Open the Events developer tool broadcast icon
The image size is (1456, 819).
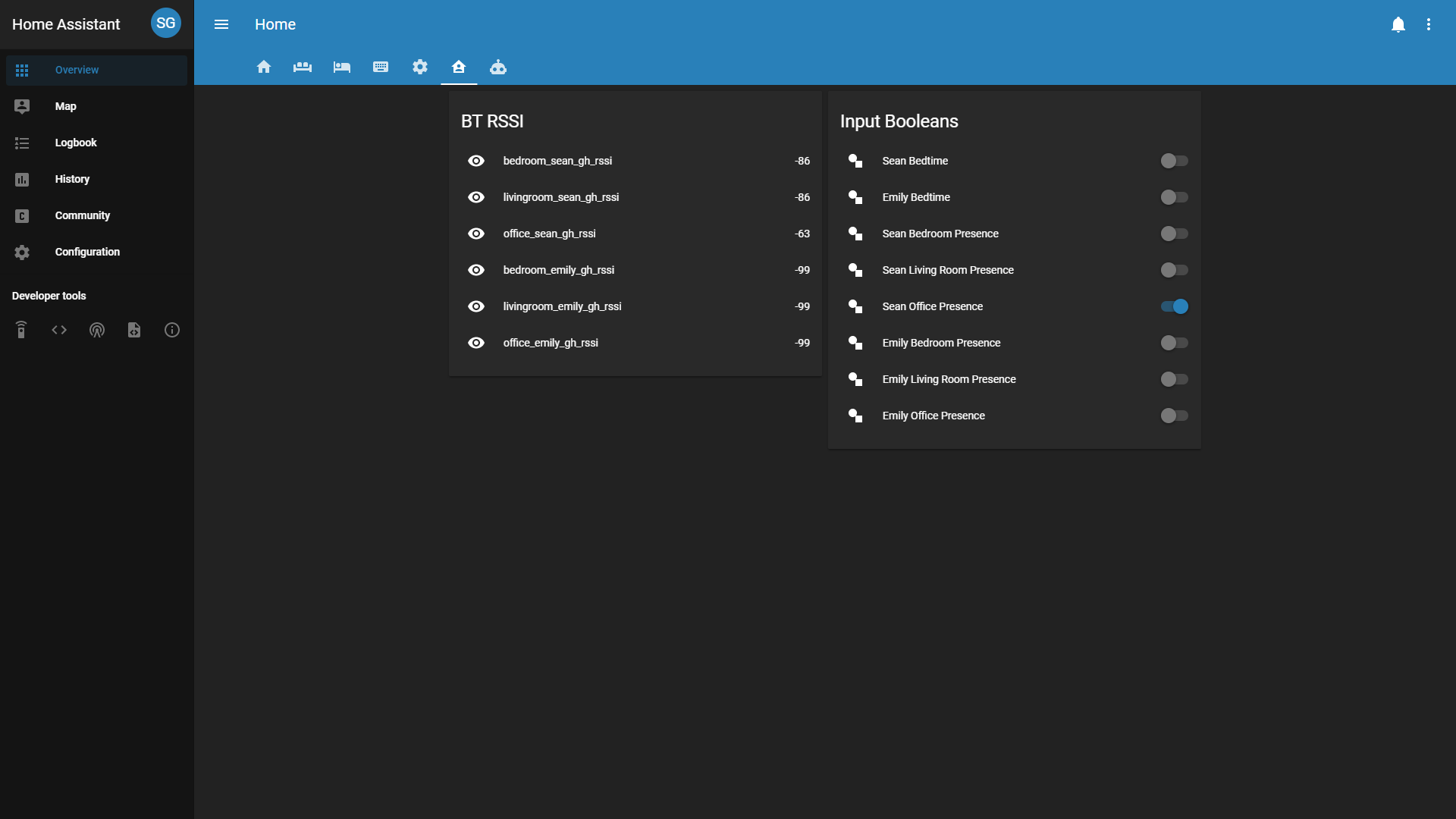(x=97, y=330)
